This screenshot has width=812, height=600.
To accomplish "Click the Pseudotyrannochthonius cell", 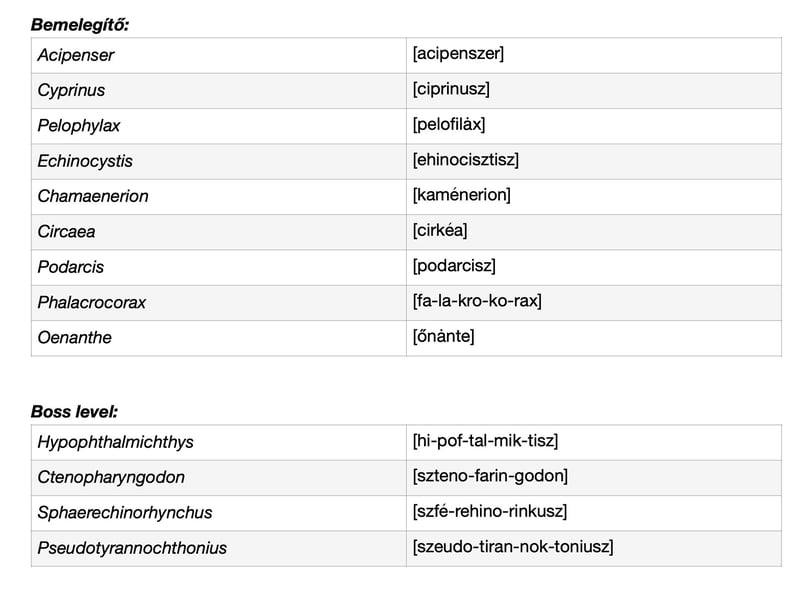I will coord(132,547).
